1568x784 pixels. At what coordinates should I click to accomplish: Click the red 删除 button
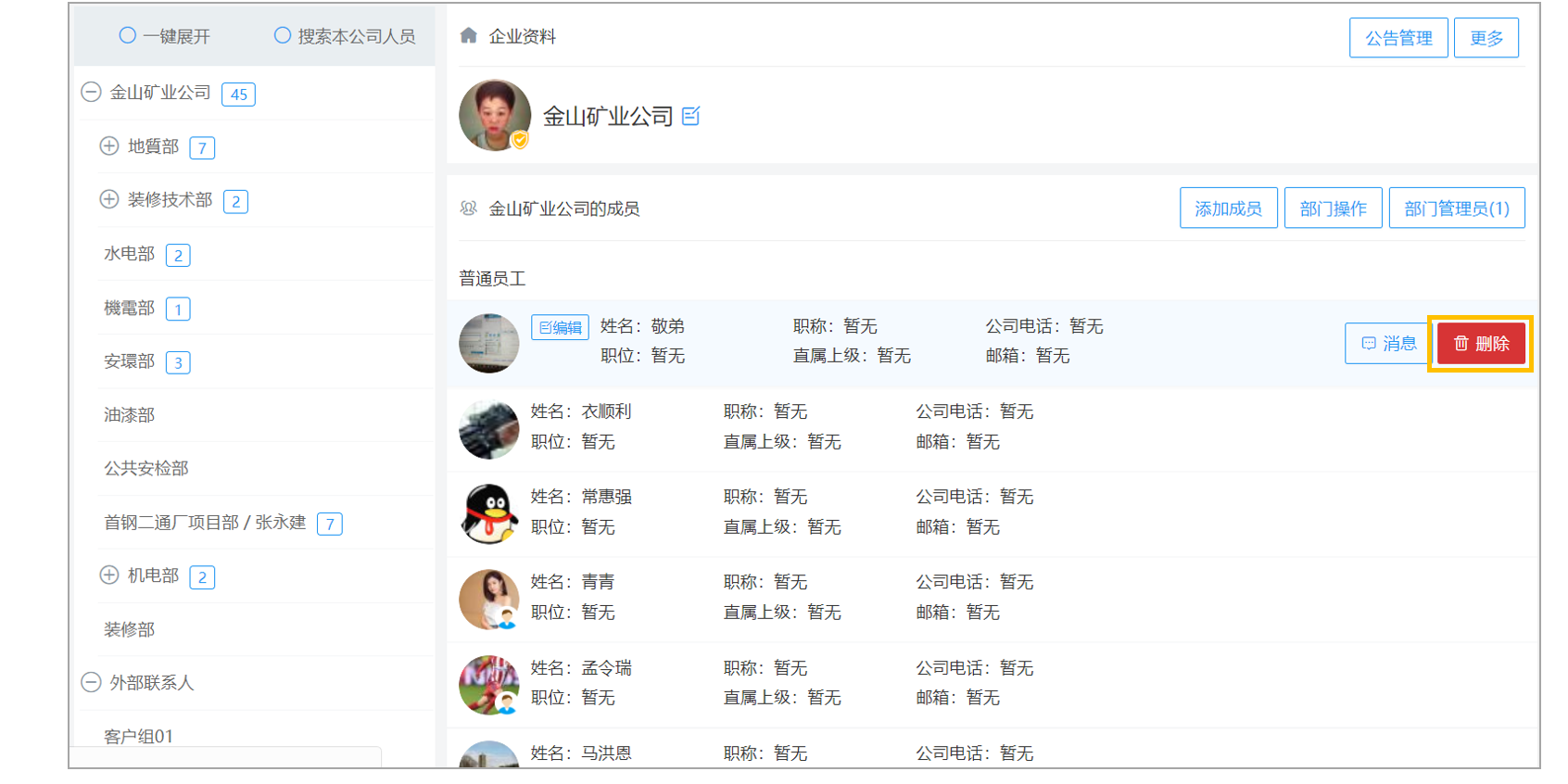coord(1481,344)
